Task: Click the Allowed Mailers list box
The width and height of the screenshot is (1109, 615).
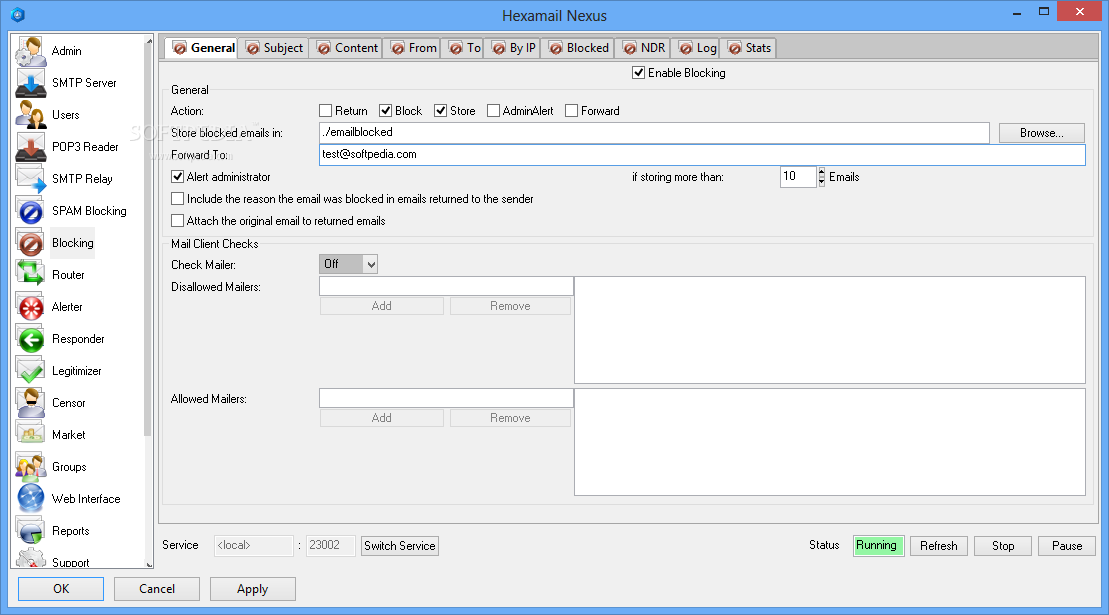Action: tap(830, 442)
